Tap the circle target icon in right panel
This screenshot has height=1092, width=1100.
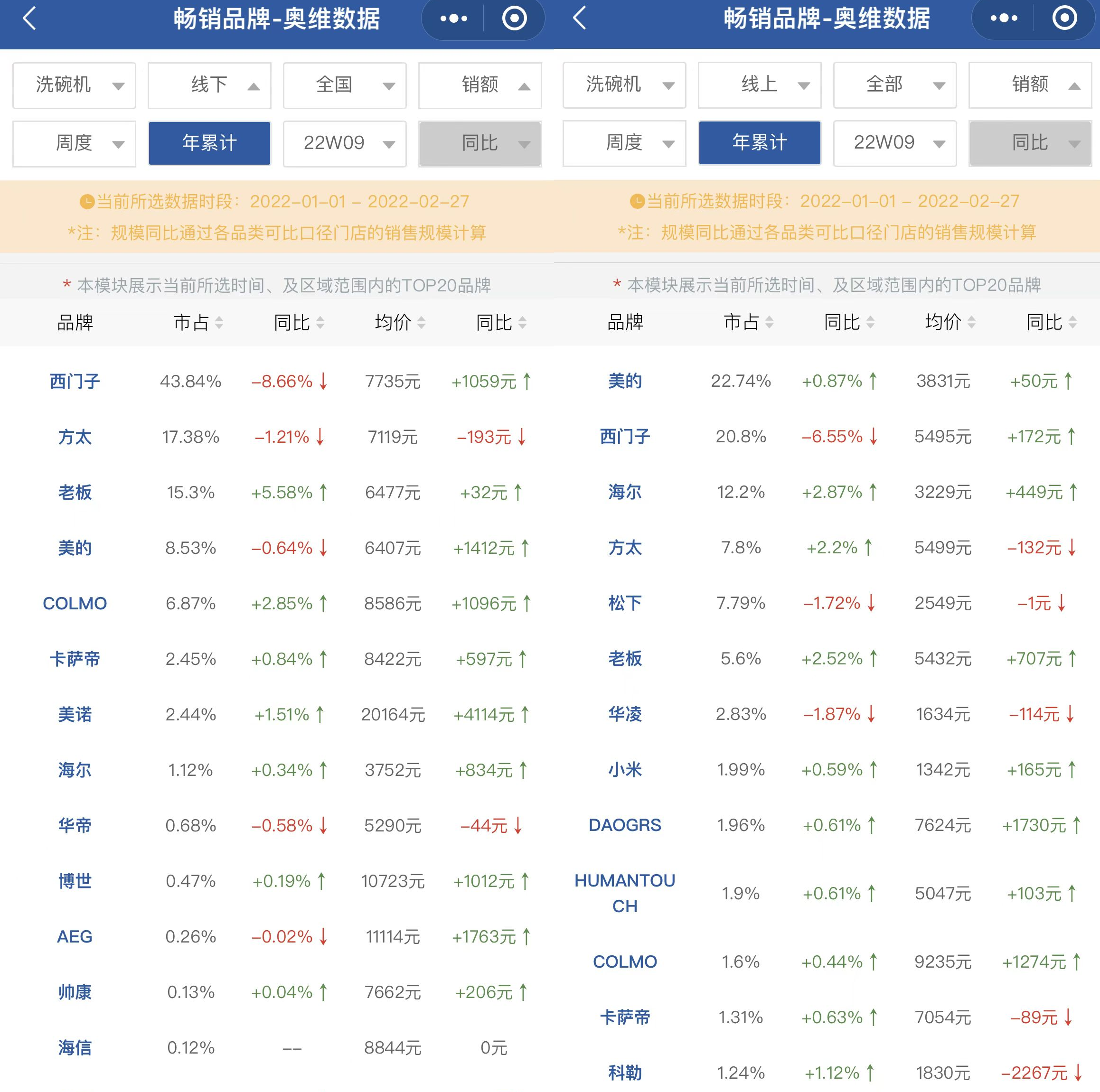click(1064, 18)
